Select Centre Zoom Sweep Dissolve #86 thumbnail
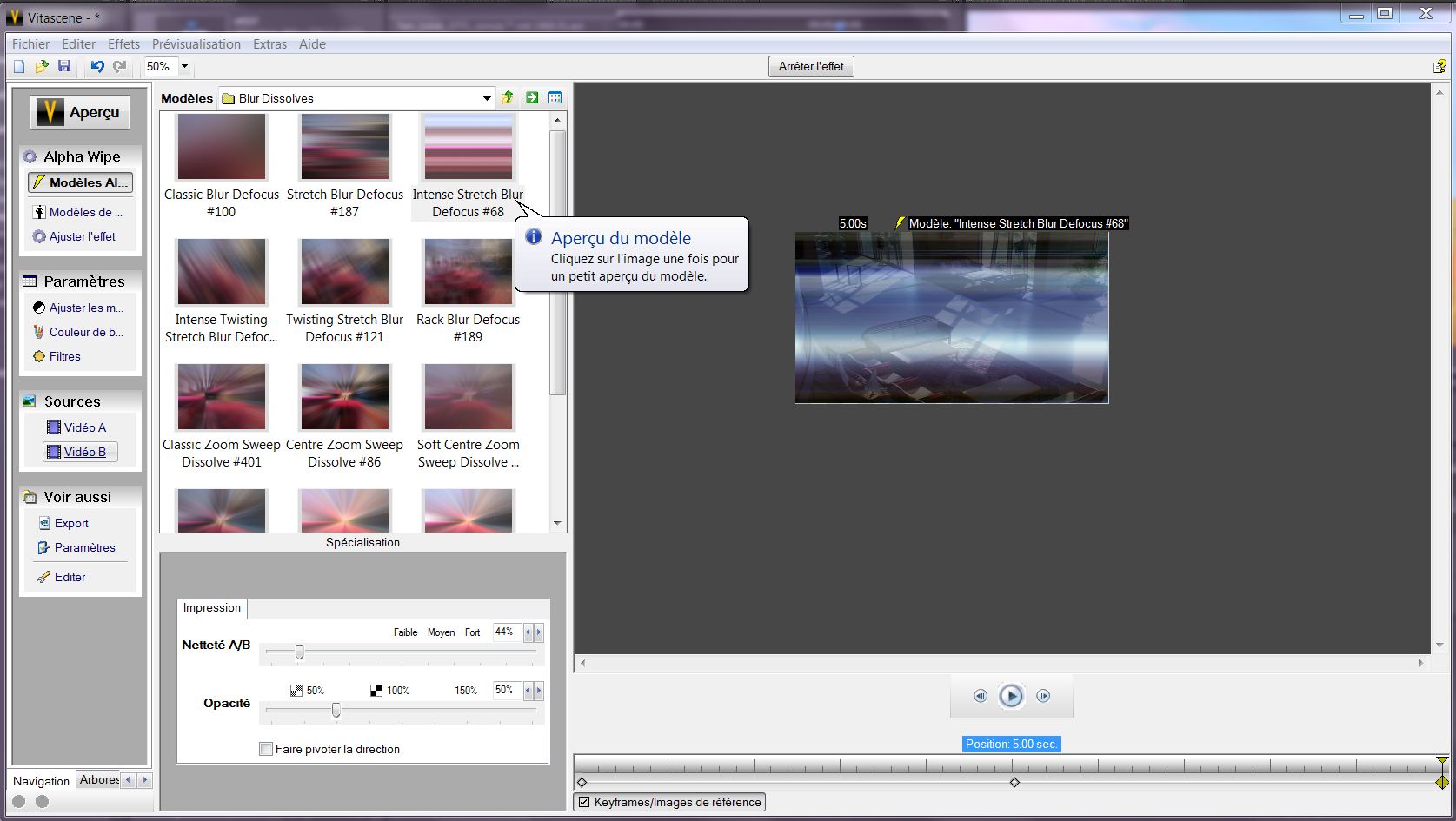1456x821 pixels. click(345, 397)
